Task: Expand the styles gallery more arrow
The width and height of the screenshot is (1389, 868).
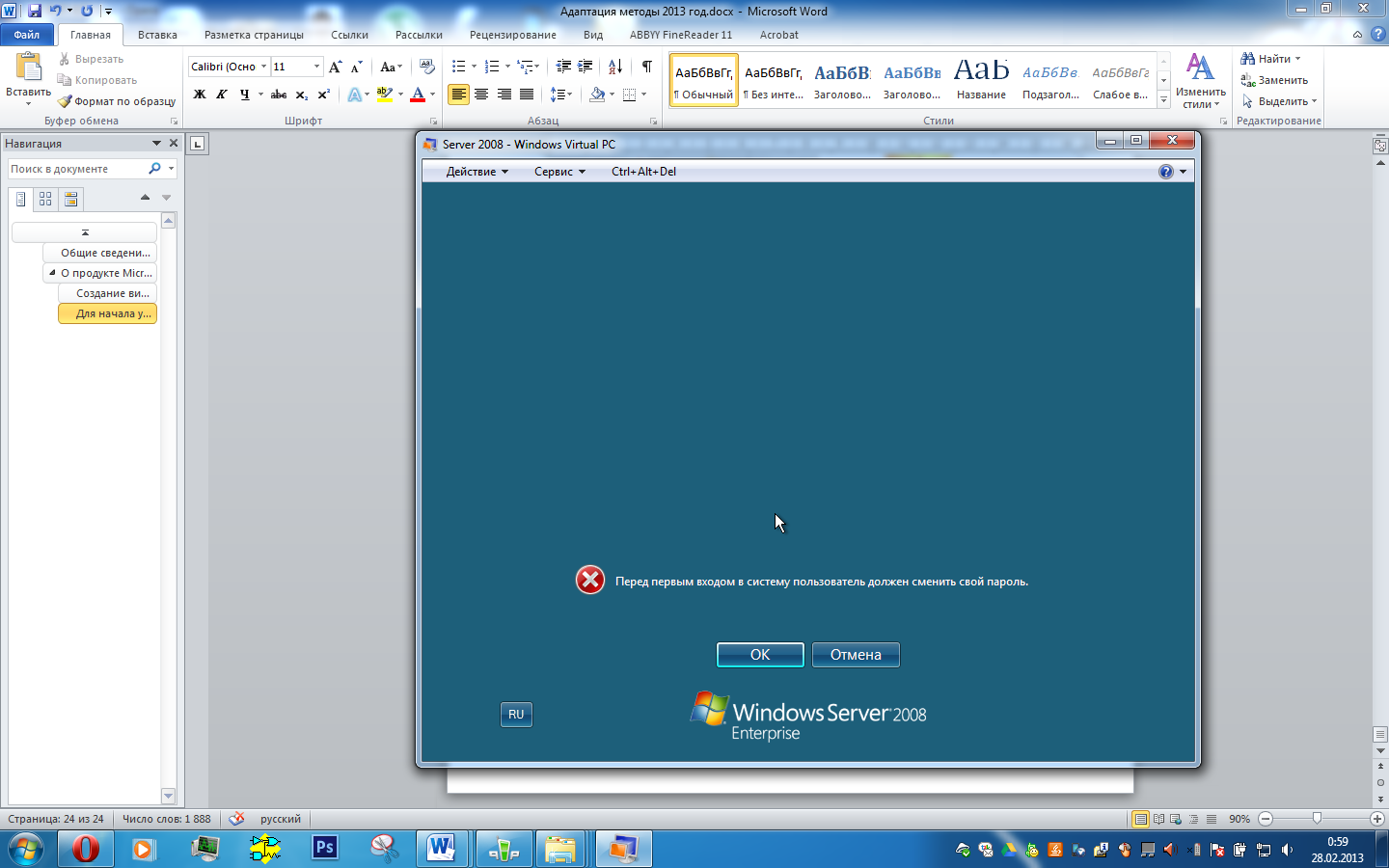Action: point(1164,99)
